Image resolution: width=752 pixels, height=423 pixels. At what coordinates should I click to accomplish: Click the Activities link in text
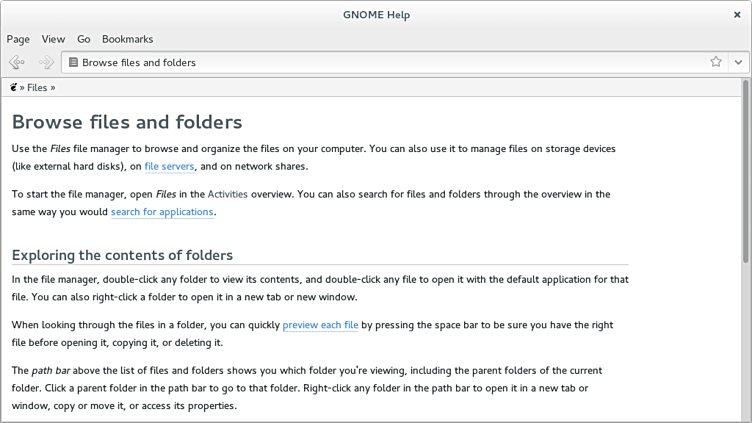coord(228,194)
